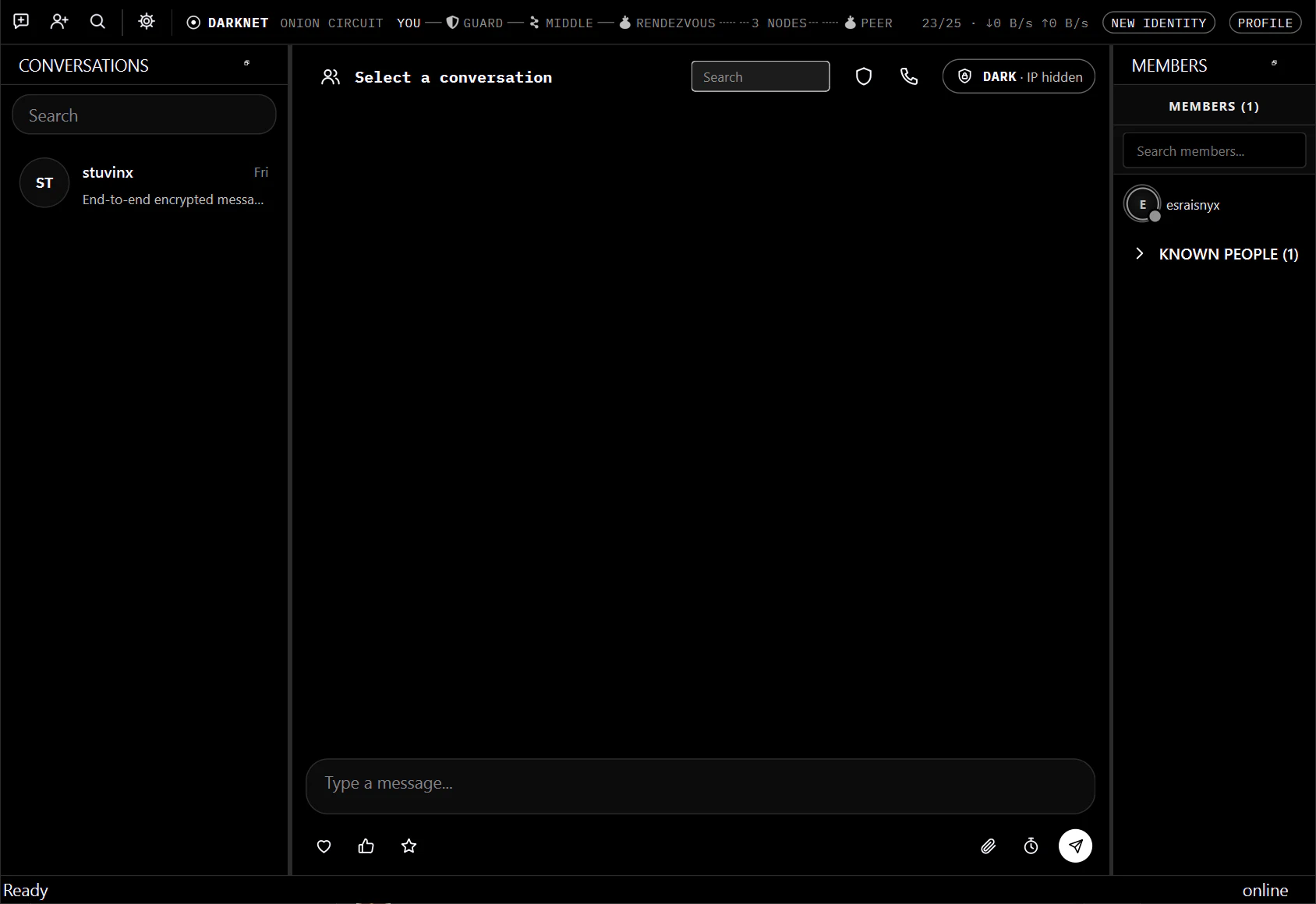Viewport: 1316px width, 904px height.
Task: Click the Type a message field
Action: click(x=700, y=786)
